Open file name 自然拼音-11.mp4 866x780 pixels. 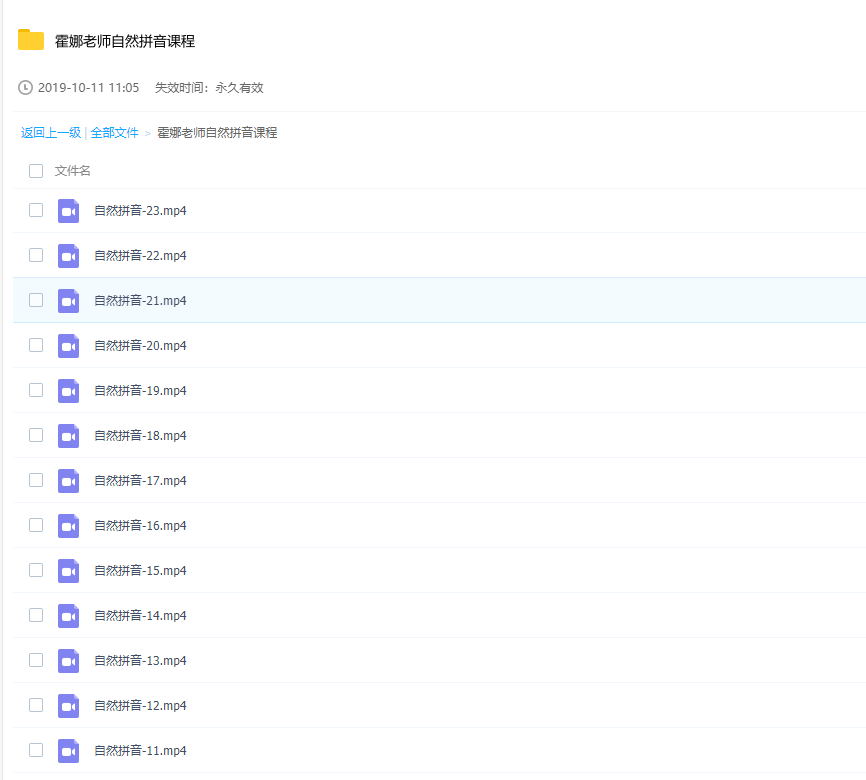pyautogui.click(x=140, y=751)
